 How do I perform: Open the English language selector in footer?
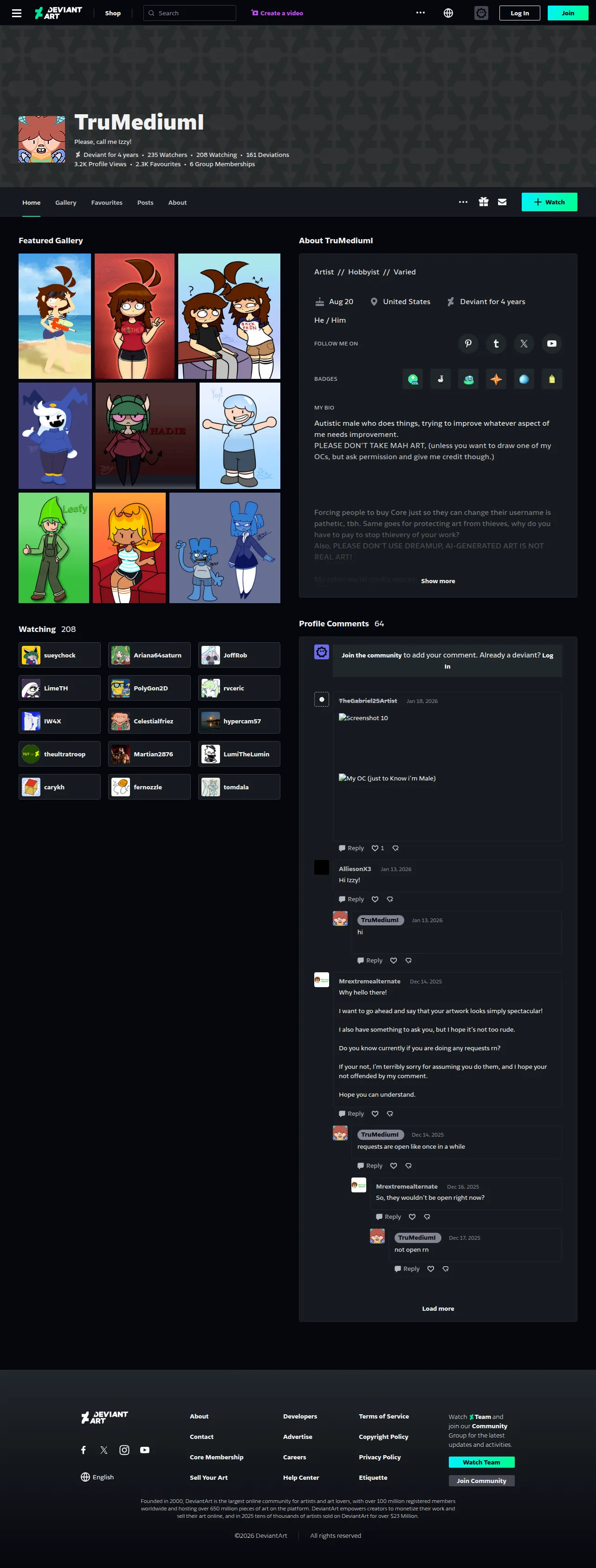(x=97, y=1477)
